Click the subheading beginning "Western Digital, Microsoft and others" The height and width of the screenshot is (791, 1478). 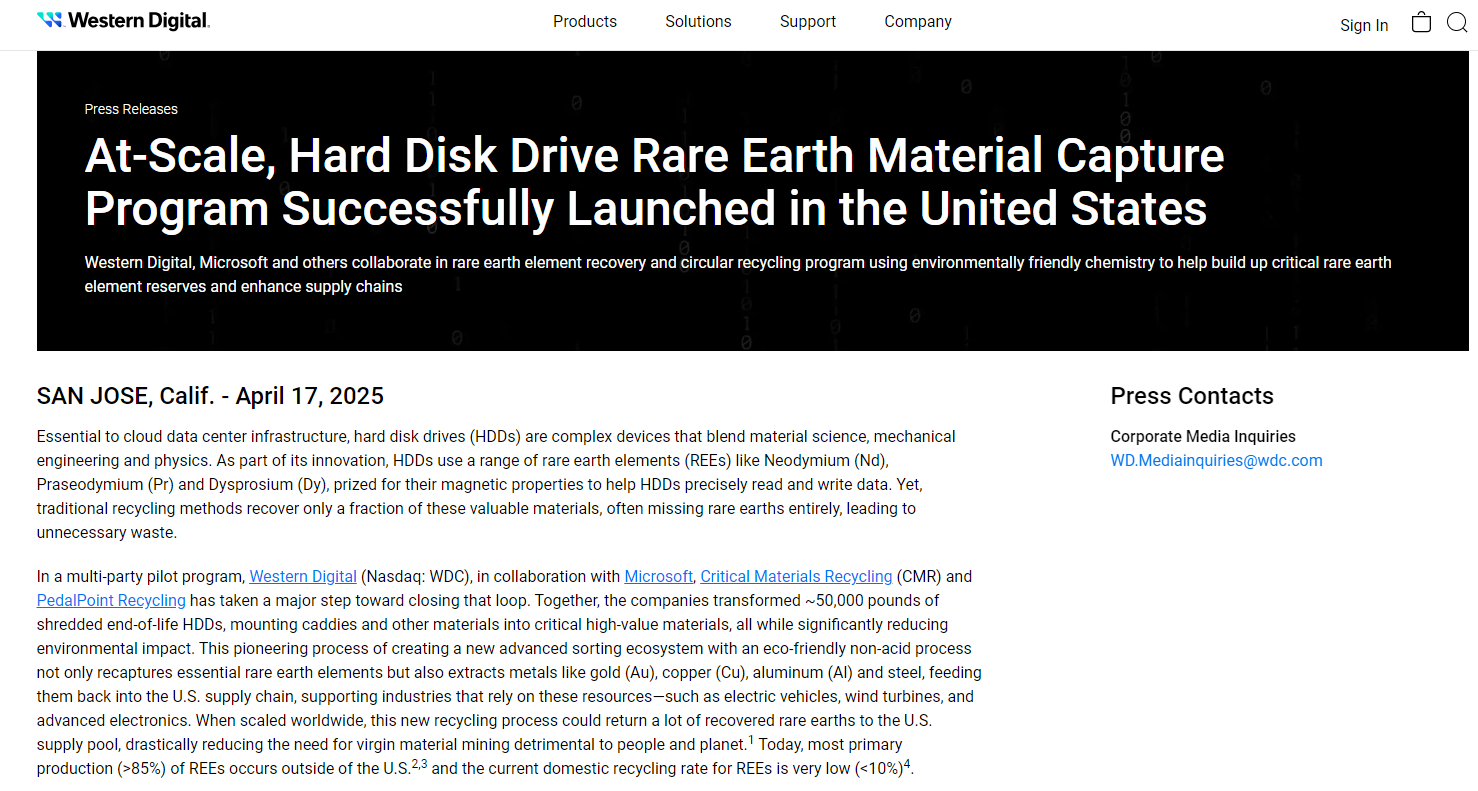(738, 275)
